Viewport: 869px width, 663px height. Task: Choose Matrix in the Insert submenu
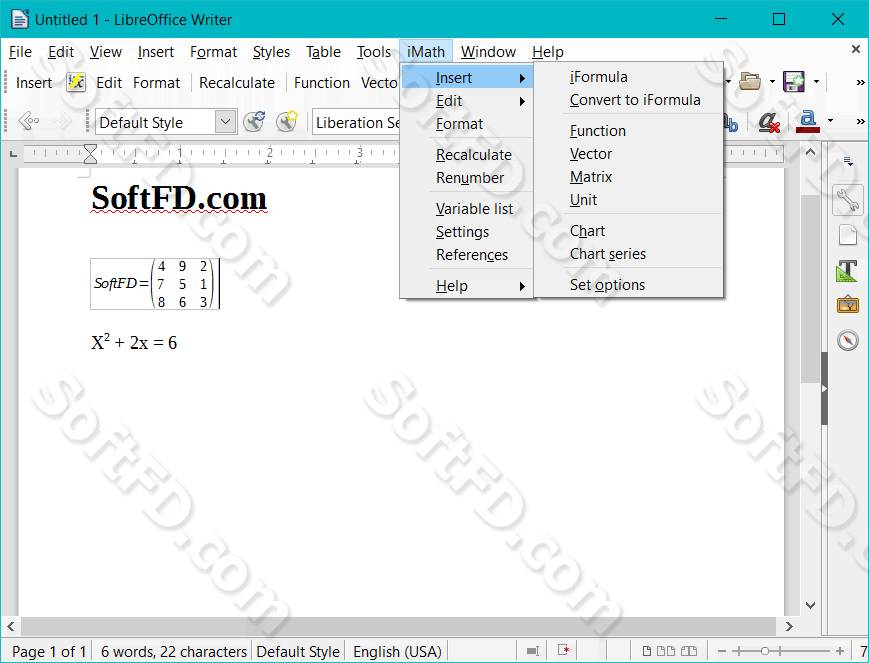[x=628, y=177]
